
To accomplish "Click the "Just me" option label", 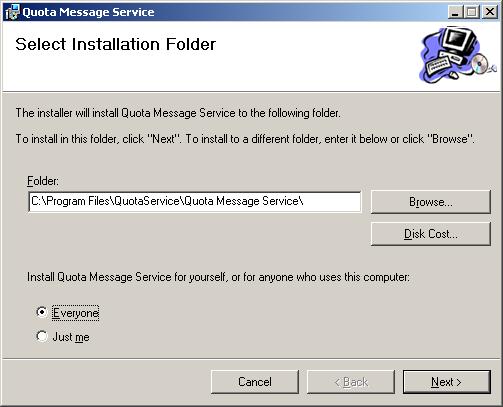I will [x=71, y=337].
